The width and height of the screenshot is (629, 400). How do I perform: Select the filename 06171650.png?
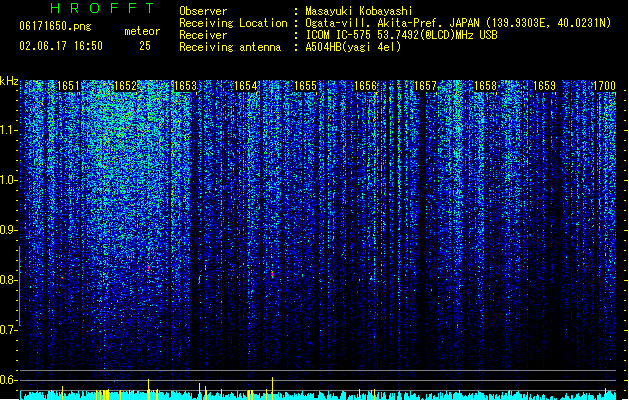click(x=55, y=26)
